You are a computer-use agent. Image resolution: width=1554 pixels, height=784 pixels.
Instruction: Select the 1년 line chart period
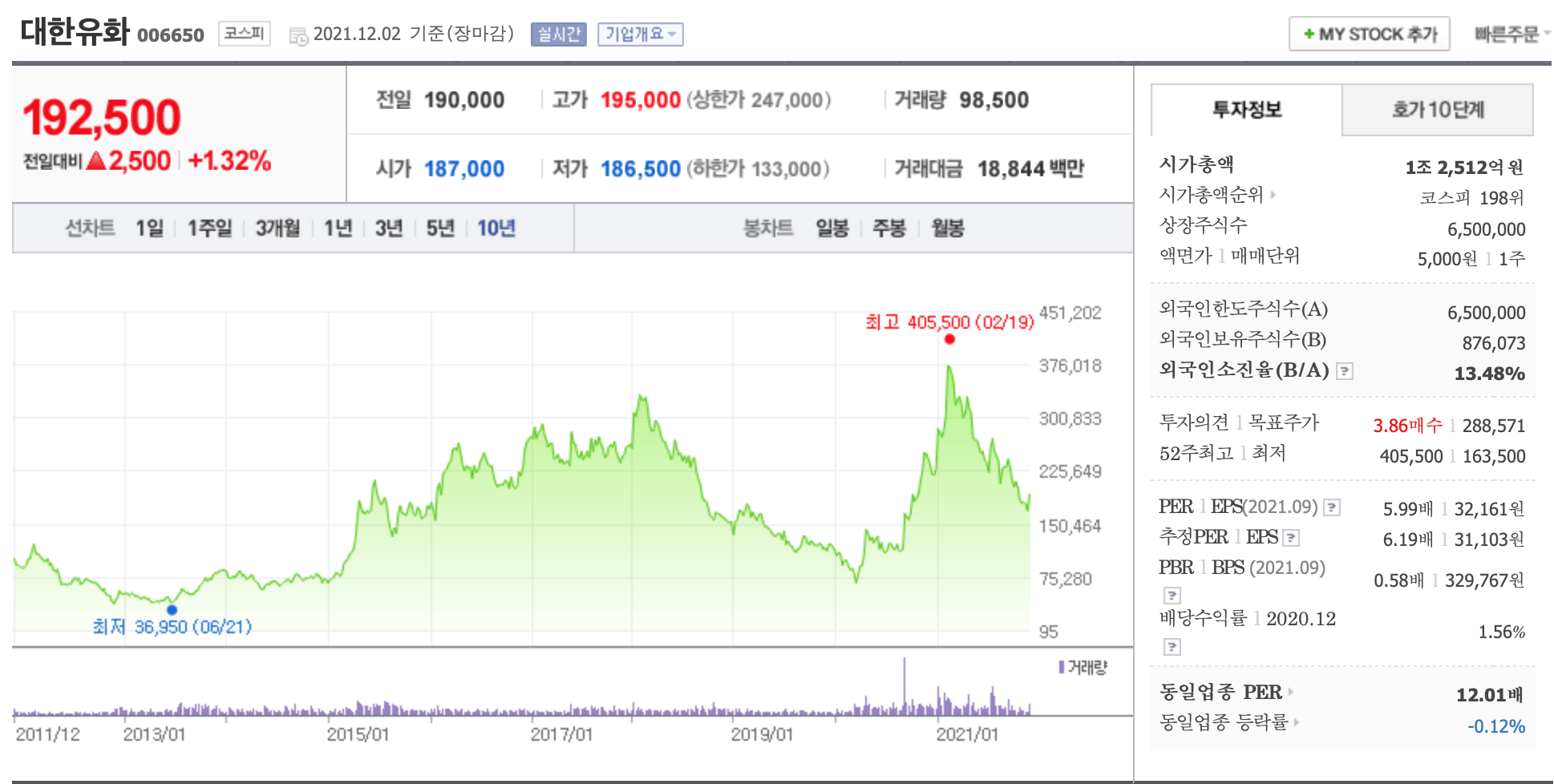tap(338, 228)
